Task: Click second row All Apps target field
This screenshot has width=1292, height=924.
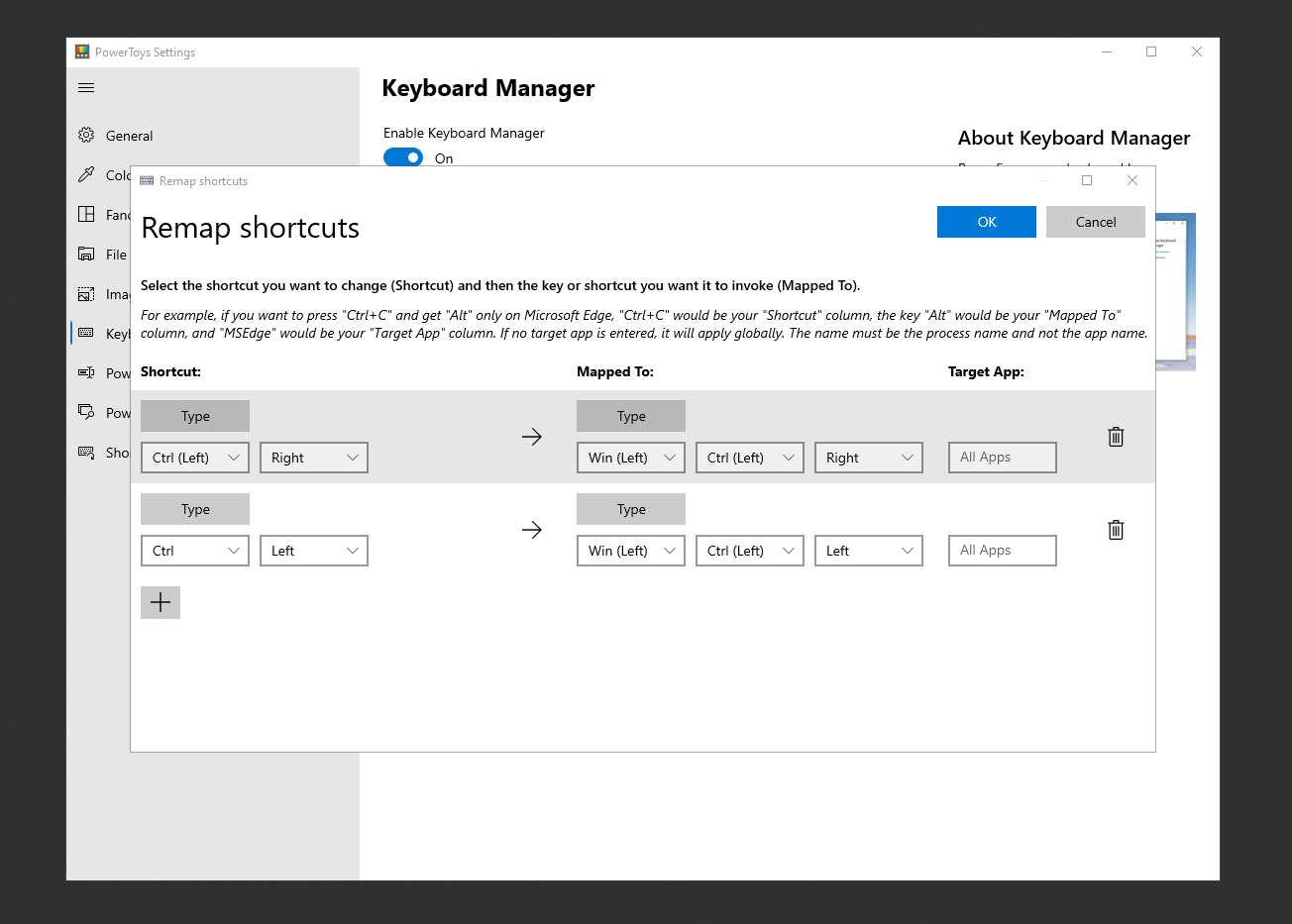Action: tap(1003, 551)
